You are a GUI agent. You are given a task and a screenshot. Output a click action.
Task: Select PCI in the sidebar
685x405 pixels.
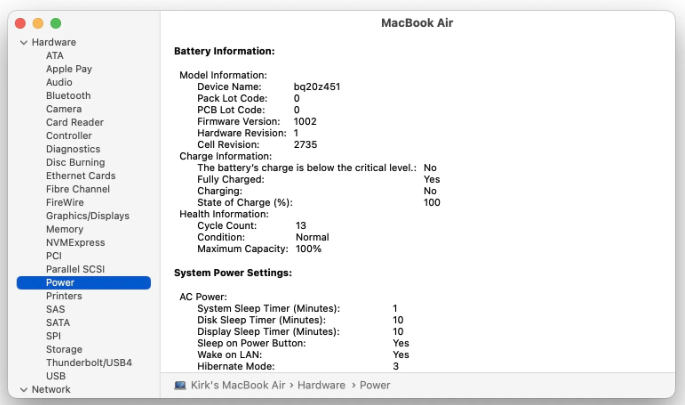click(x=54, y=256)
